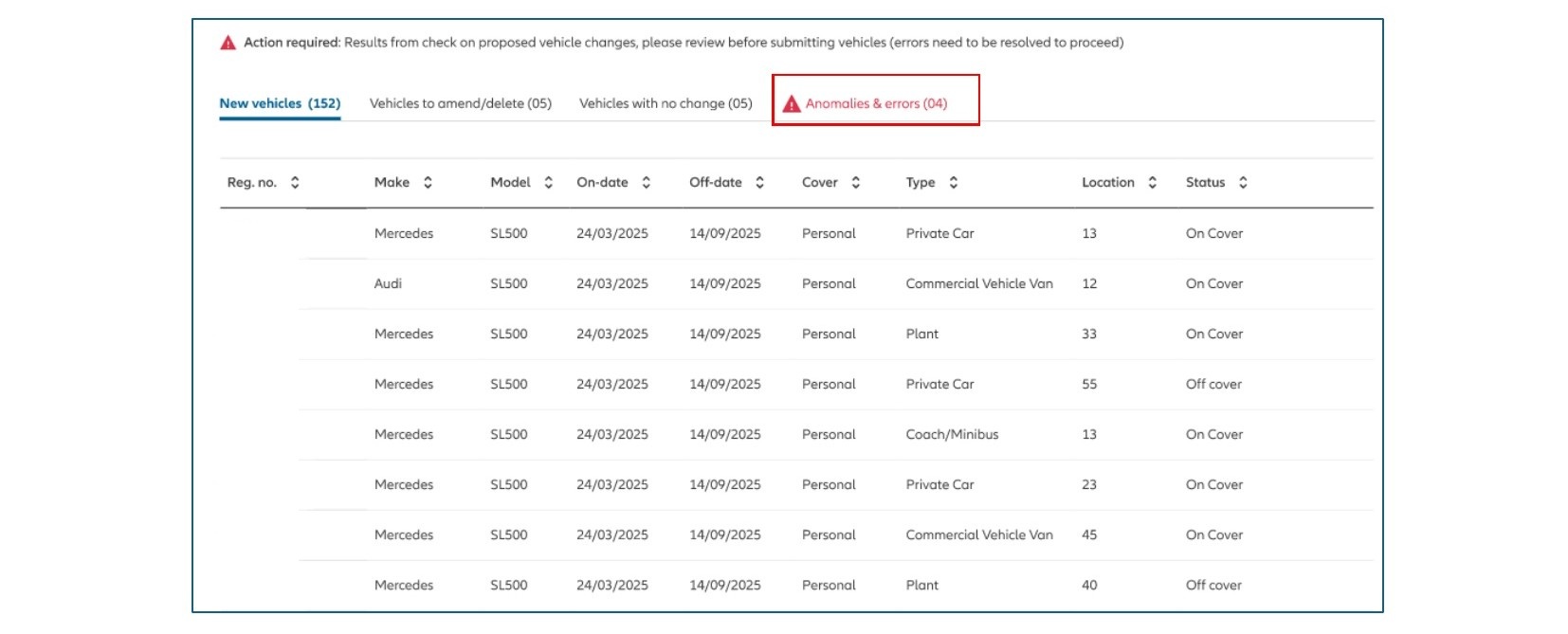The height and width of the screenshot is (634, 1568).
Task: Click the sort arrows beside Type
Action: (x=953, y=183)
